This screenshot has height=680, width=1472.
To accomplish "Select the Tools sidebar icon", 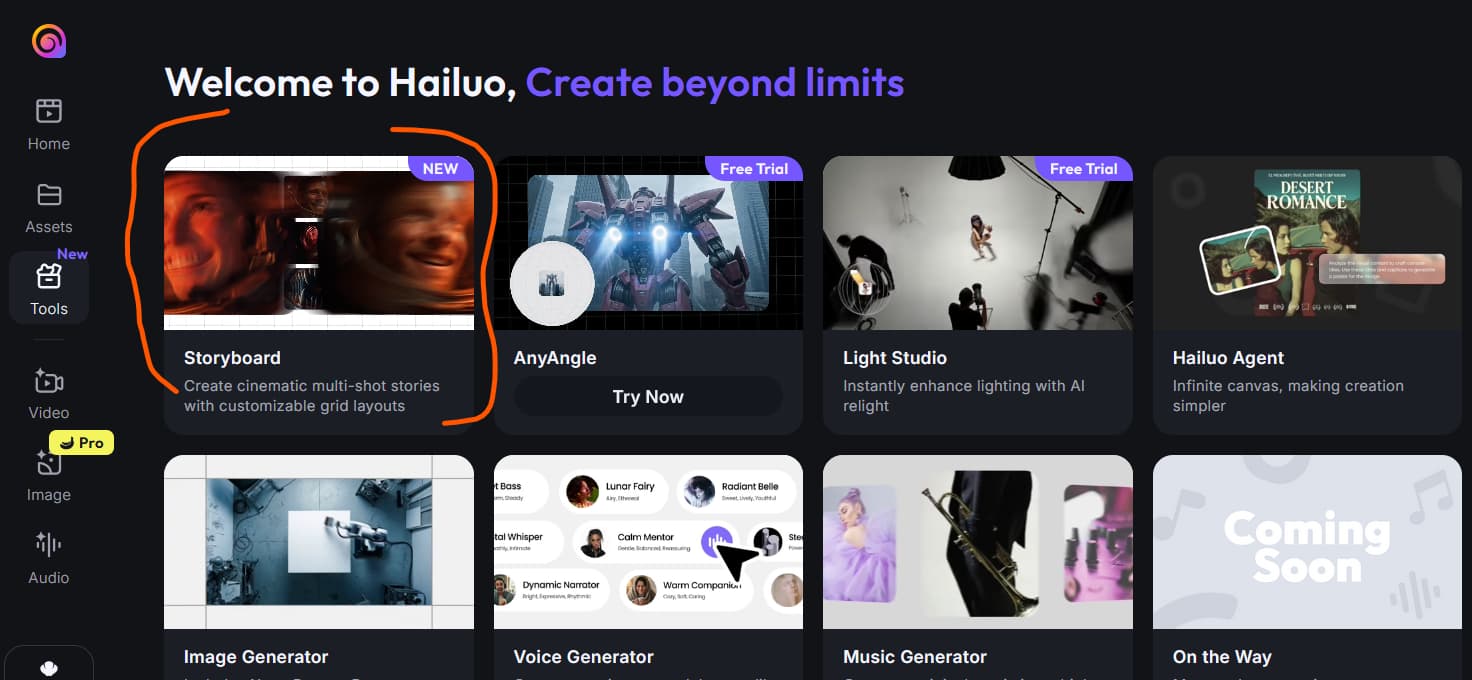I will coord(48,277).
